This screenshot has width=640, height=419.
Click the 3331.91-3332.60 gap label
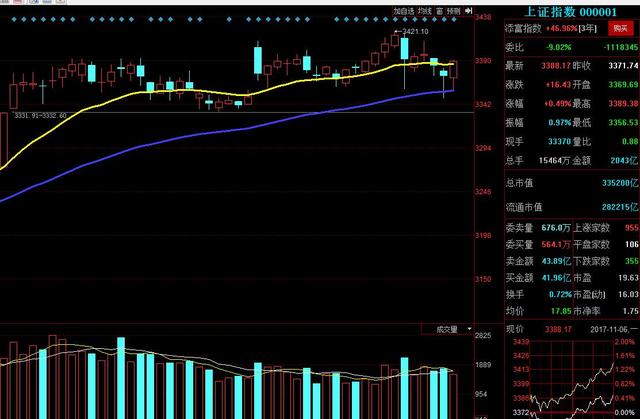click(41, 115)
